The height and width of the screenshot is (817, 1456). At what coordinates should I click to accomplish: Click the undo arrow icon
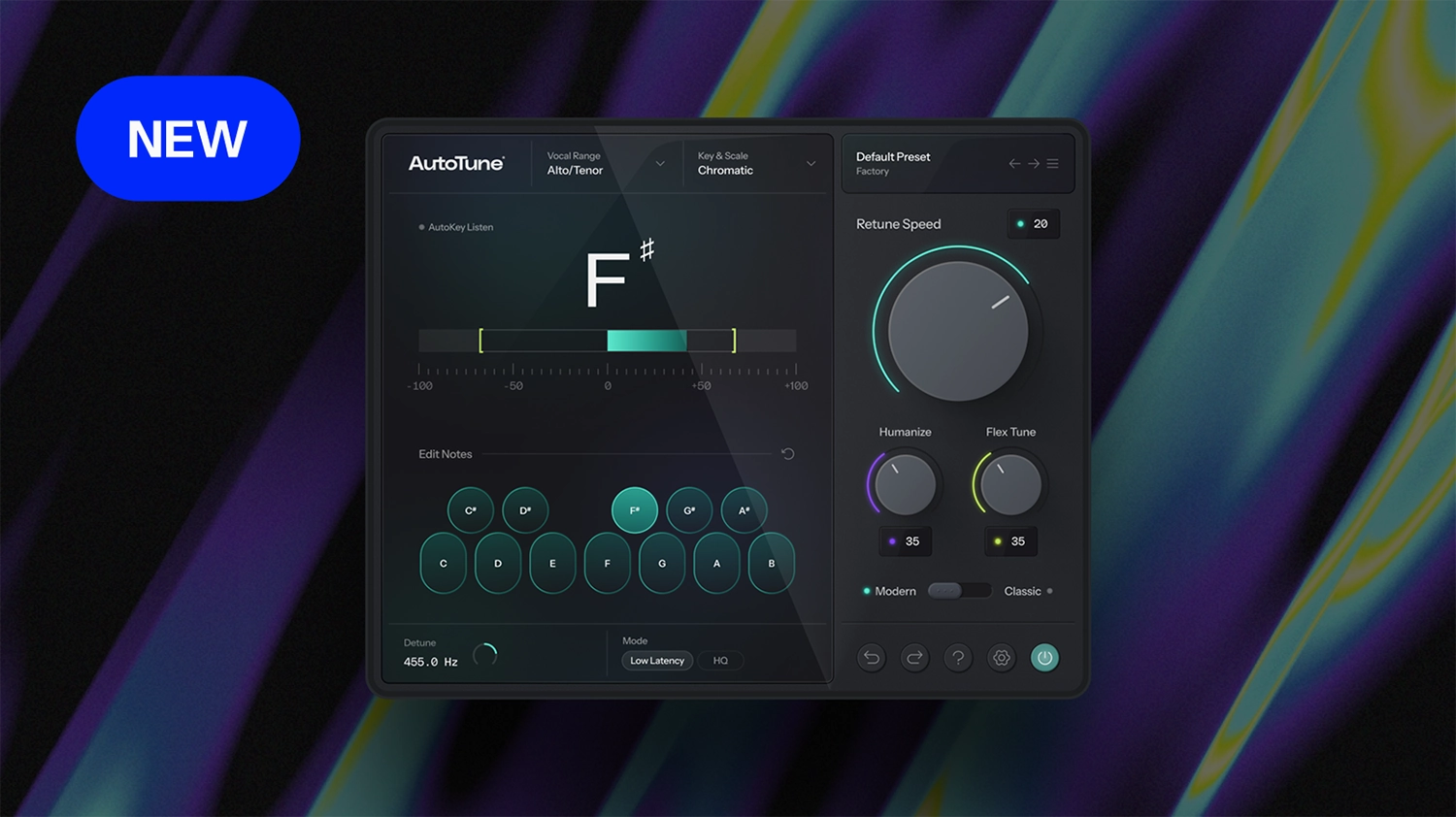[x=871, y=657]
